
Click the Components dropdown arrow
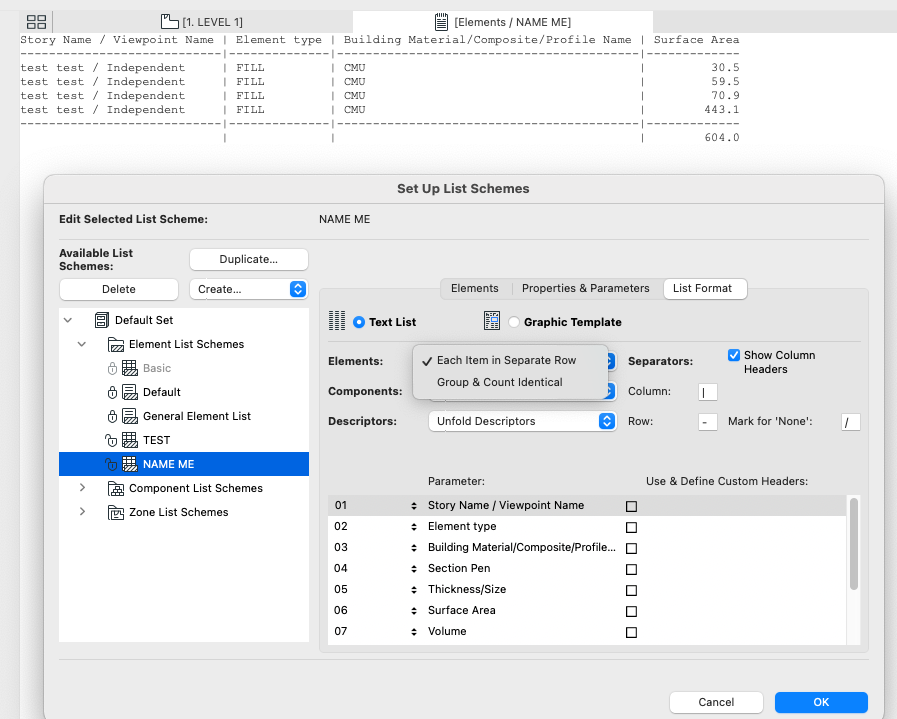(x=610, y=391)
